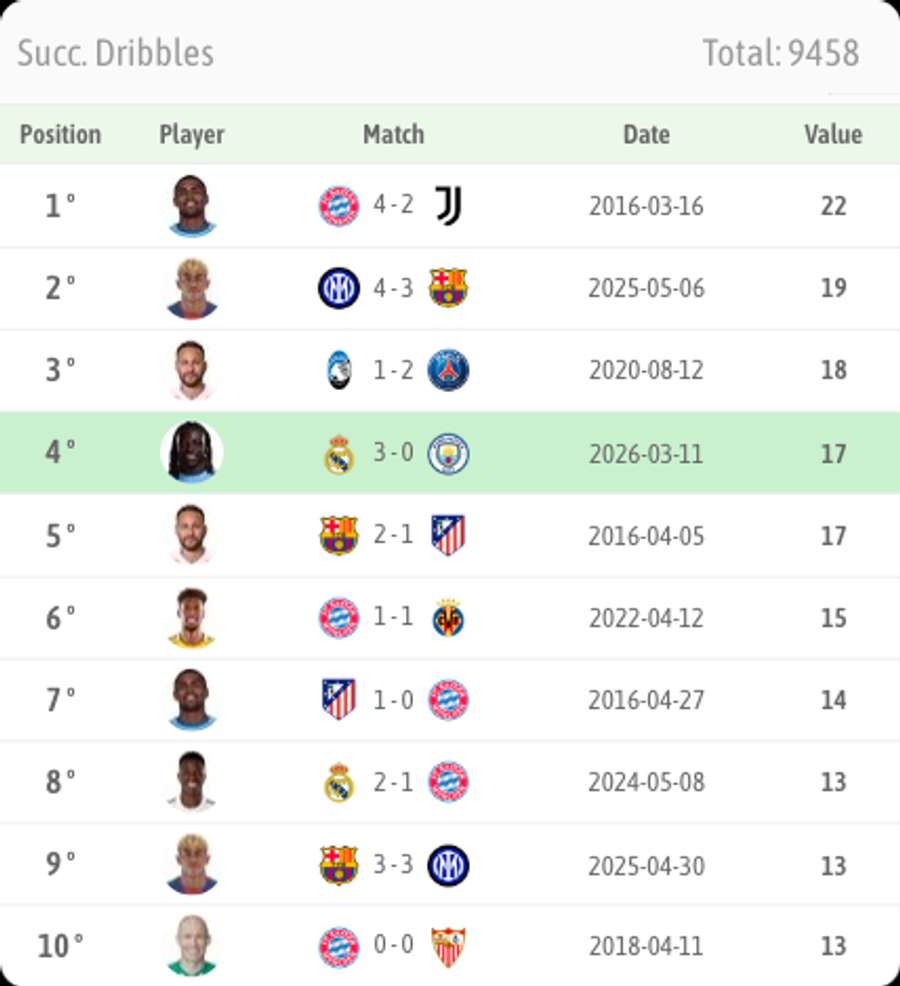Sort by the Value column header
This screenshot has height=986, width=900.
click(833, 134)
